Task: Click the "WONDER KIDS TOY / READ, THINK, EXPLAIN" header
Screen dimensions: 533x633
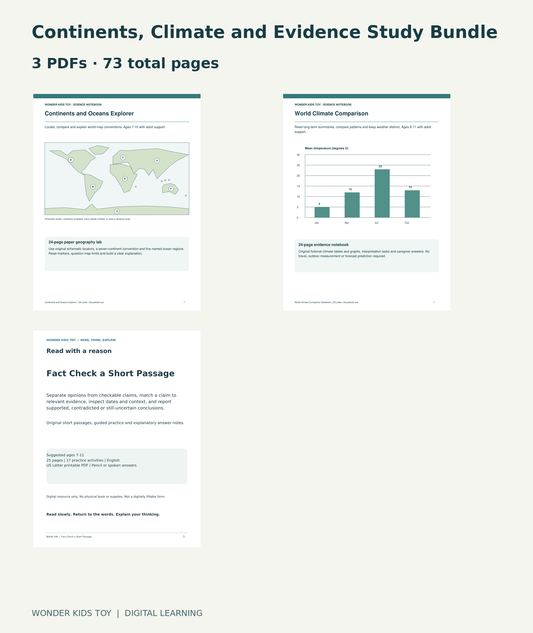Action: click(81, 340)
